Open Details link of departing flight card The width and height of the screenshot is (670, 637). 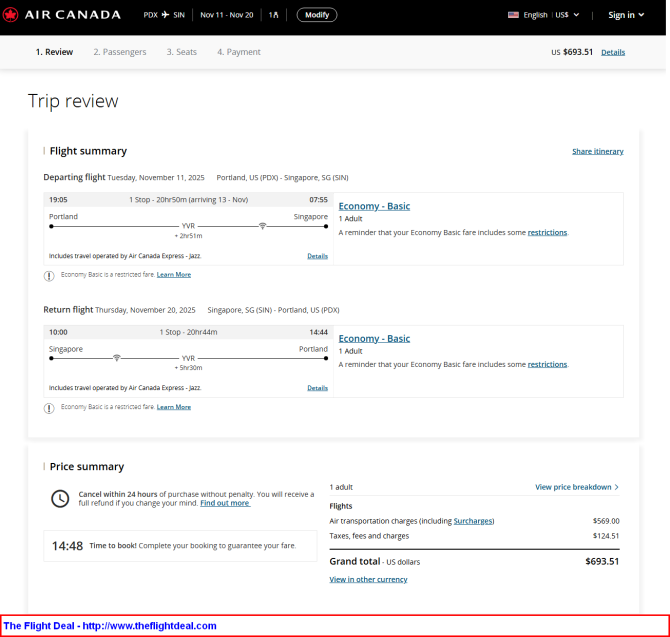click(317, 256)
